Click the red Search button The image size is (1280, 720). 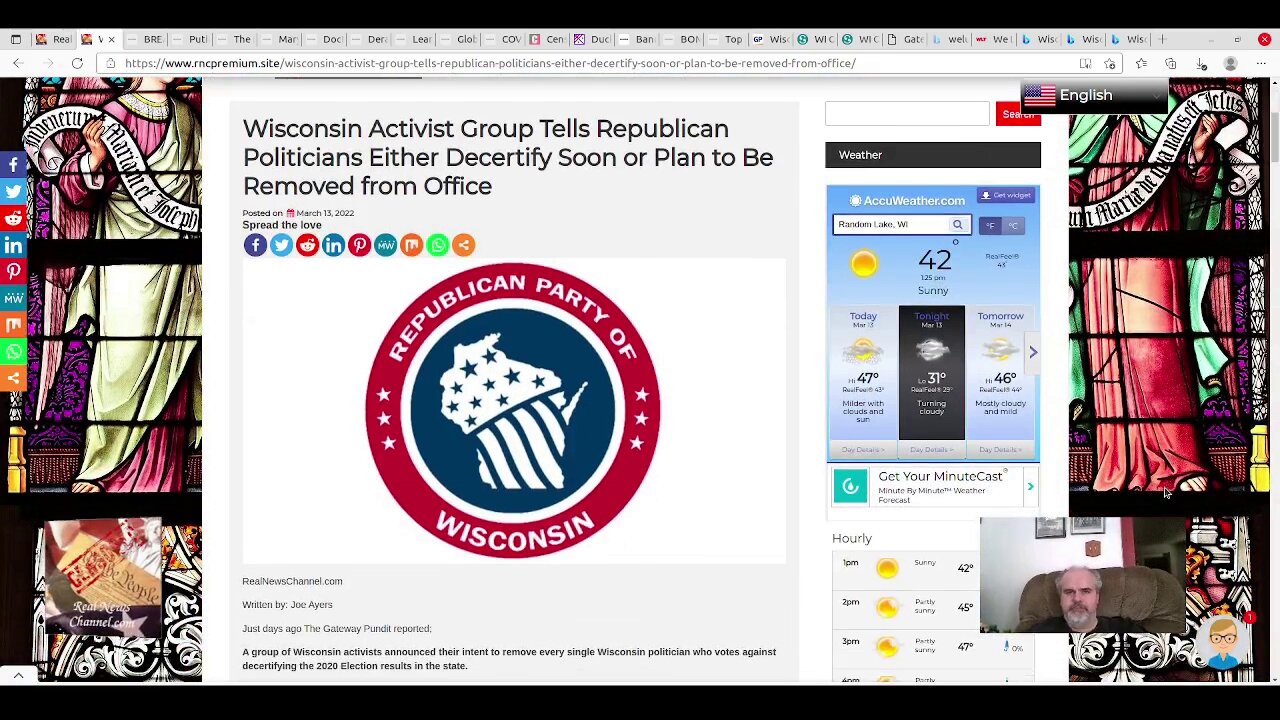point(1018,114)
